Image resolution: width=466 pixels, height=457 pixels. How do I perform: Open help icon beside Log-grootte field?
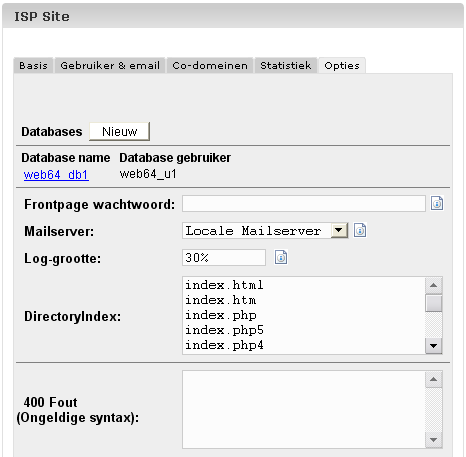coord(281,257)
